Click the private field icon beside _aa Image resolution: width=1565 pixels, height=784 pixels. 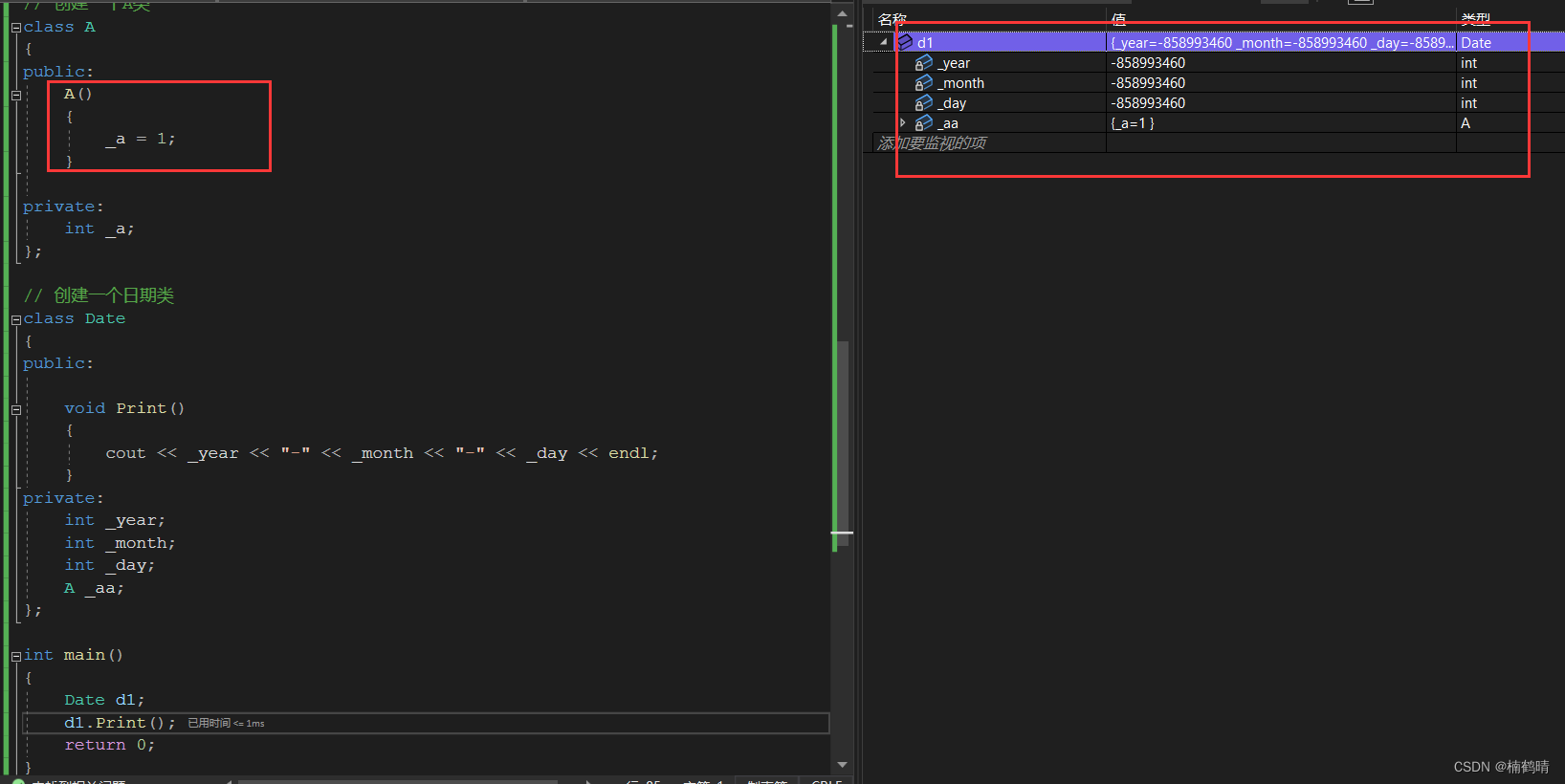coord(923,123)
